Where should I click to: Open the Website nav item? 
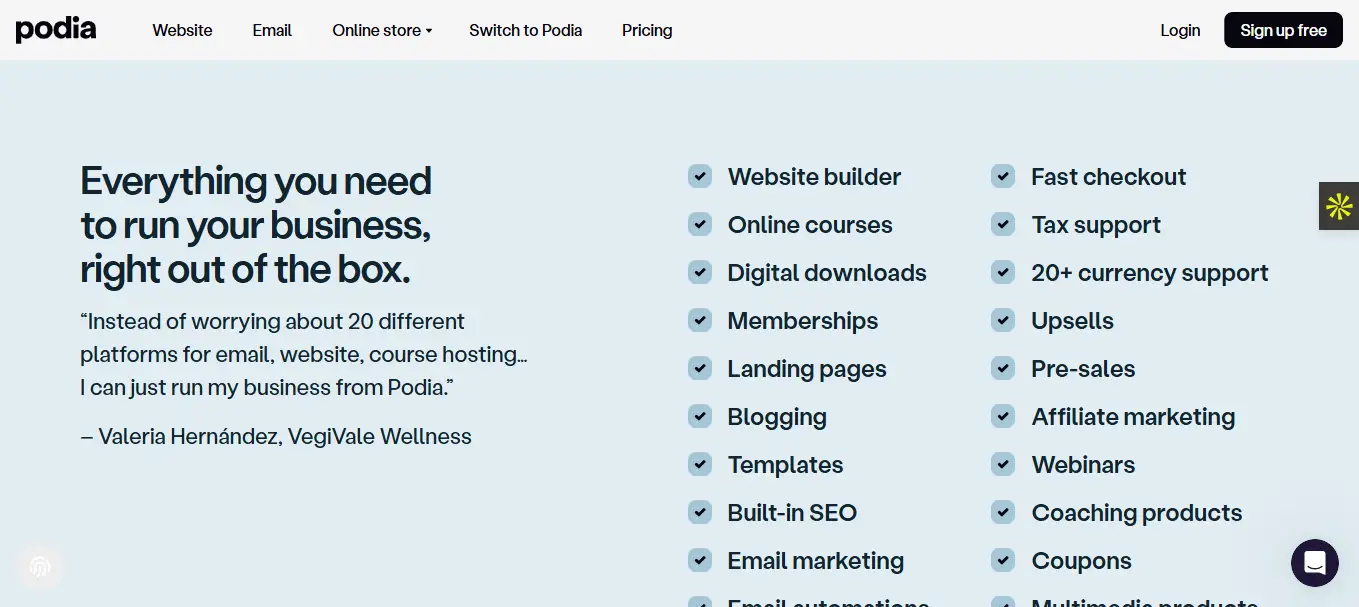click(182, 30)
